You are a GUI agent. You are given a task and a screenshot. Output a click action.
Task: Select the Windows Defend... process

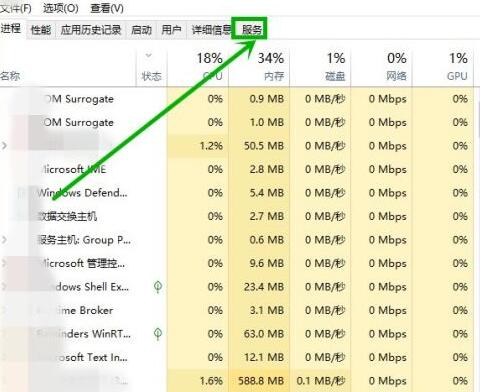tap(82, 193)
